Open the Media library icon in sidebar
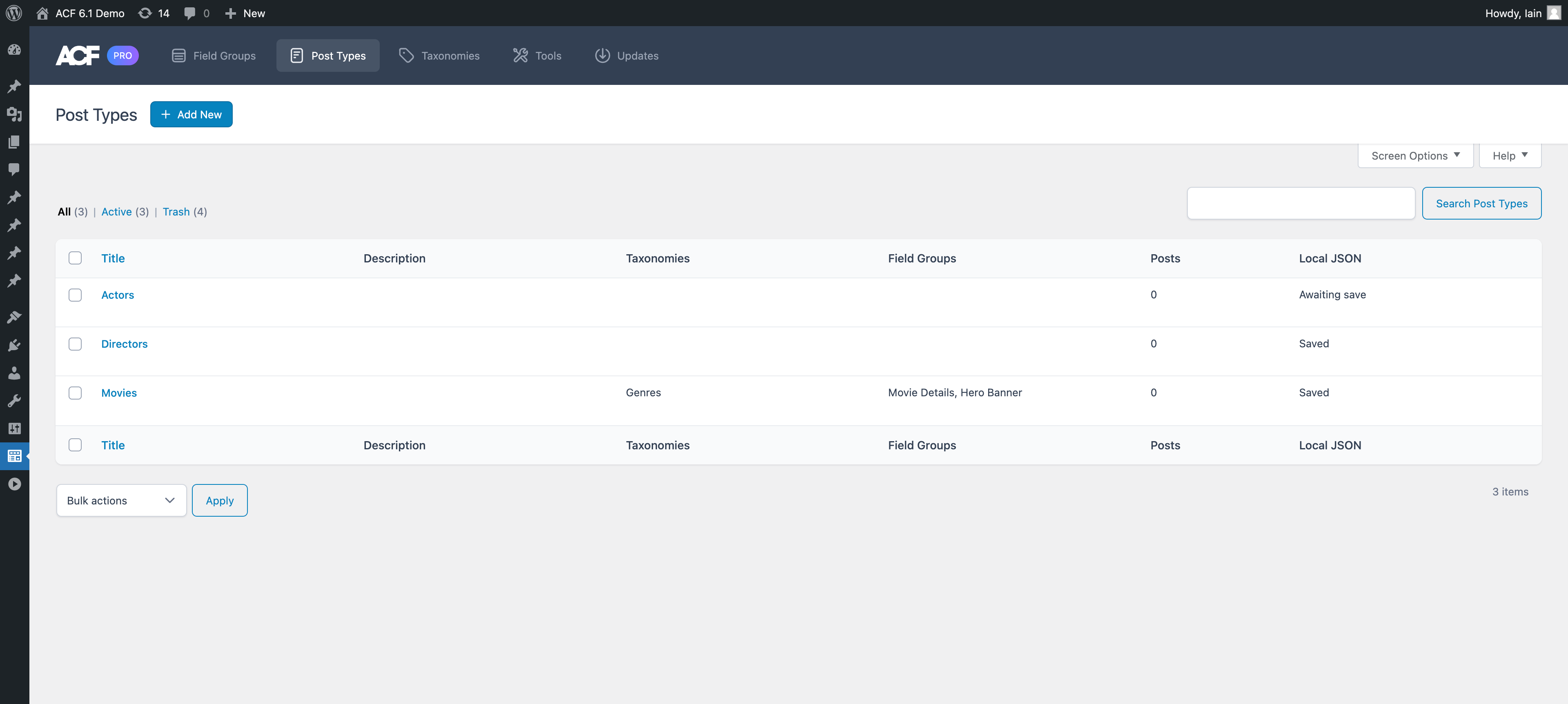 click(x=13, y=114)
